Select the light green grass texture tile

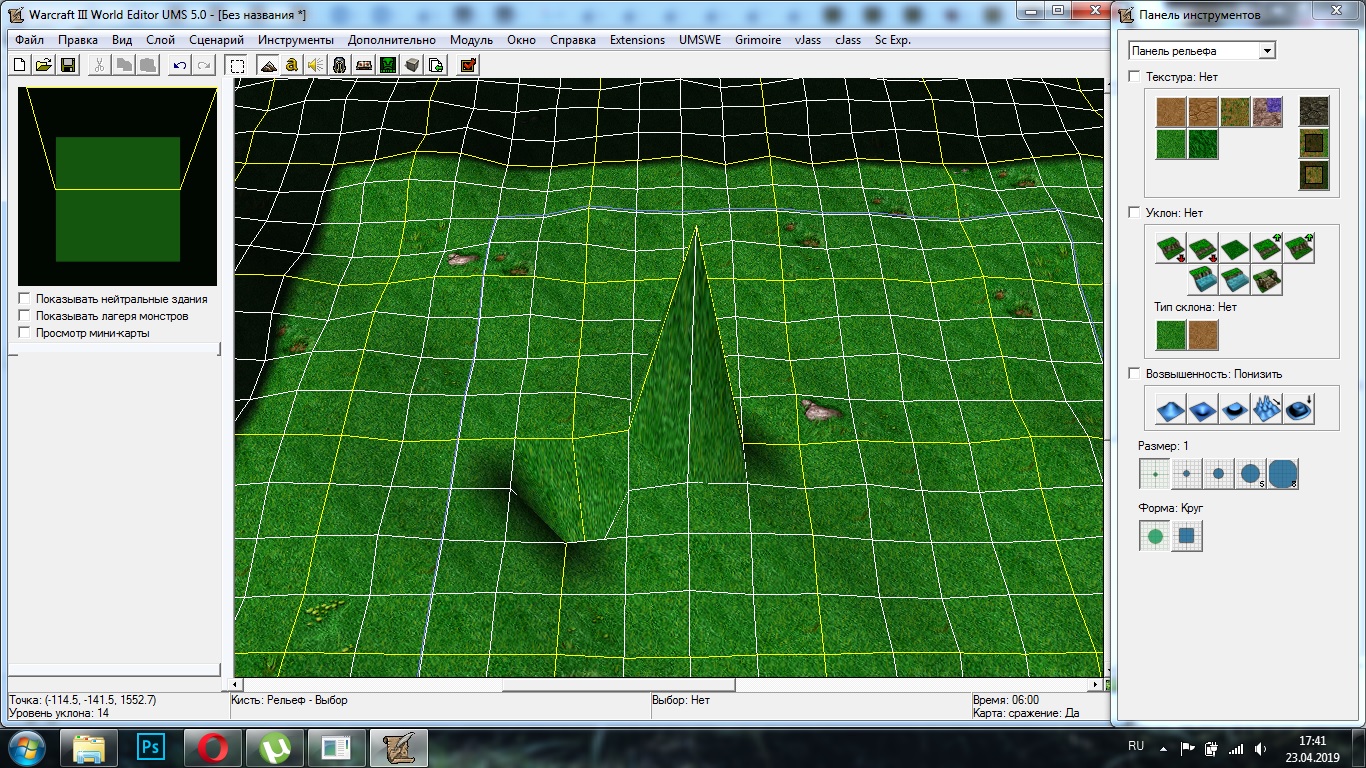pyautogui.click(x=1171, y=144)
